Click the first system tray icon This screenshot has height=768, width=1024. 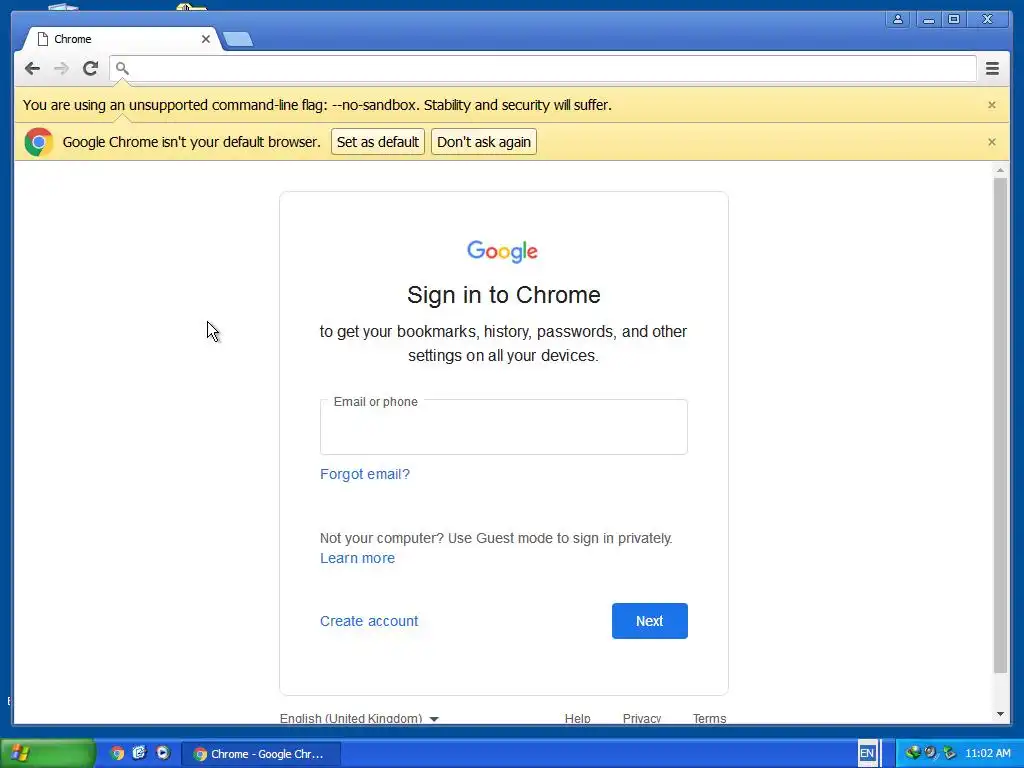(x=912, y=753)
